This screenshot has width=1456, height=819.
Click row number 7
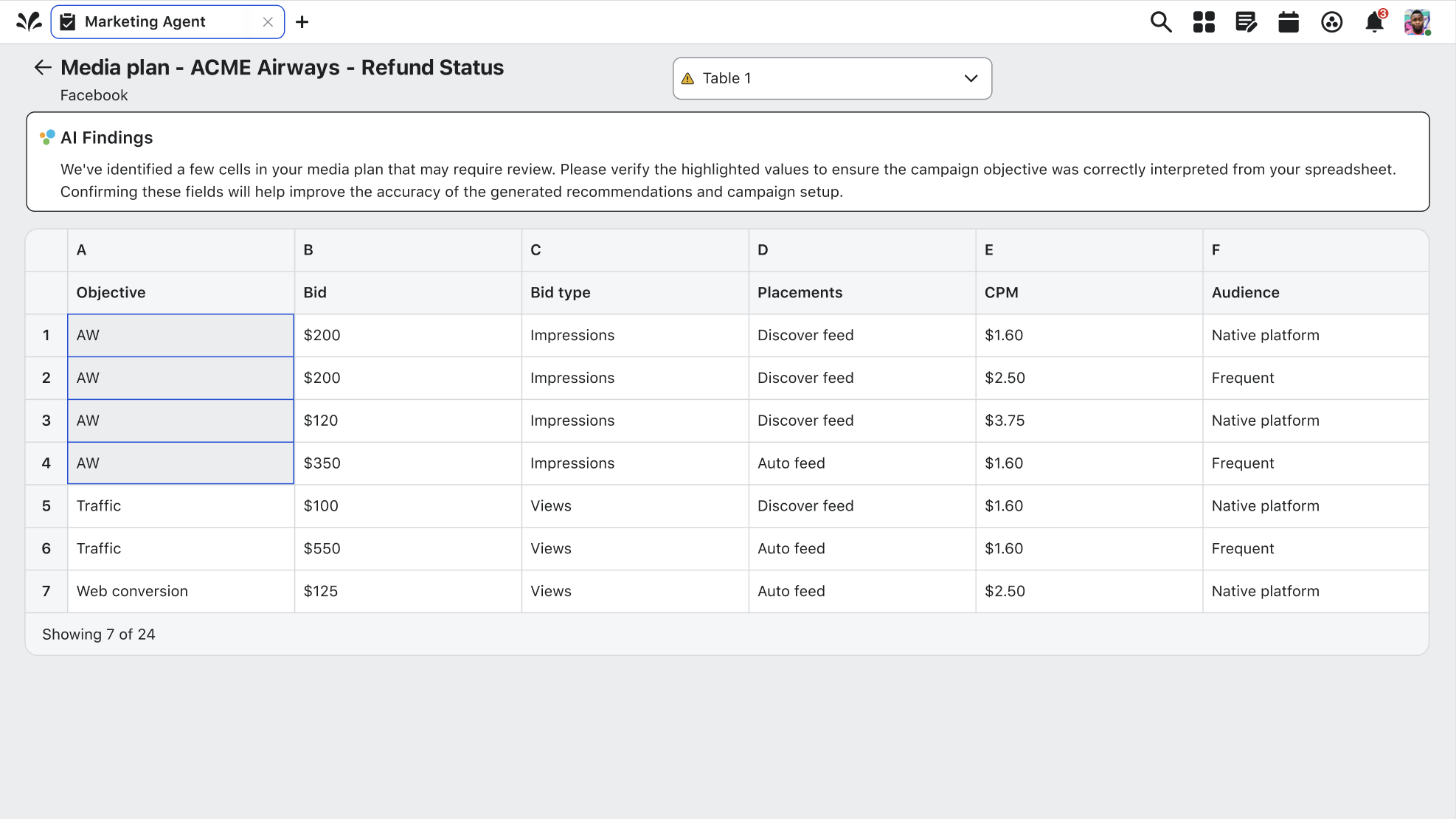[x=46, y=592]
